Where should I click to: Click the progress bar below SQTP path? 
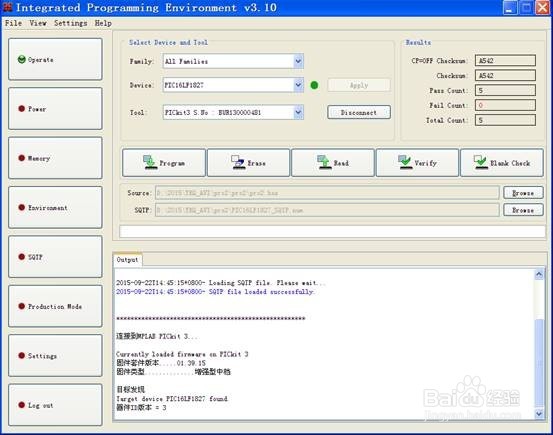point(332,231)
